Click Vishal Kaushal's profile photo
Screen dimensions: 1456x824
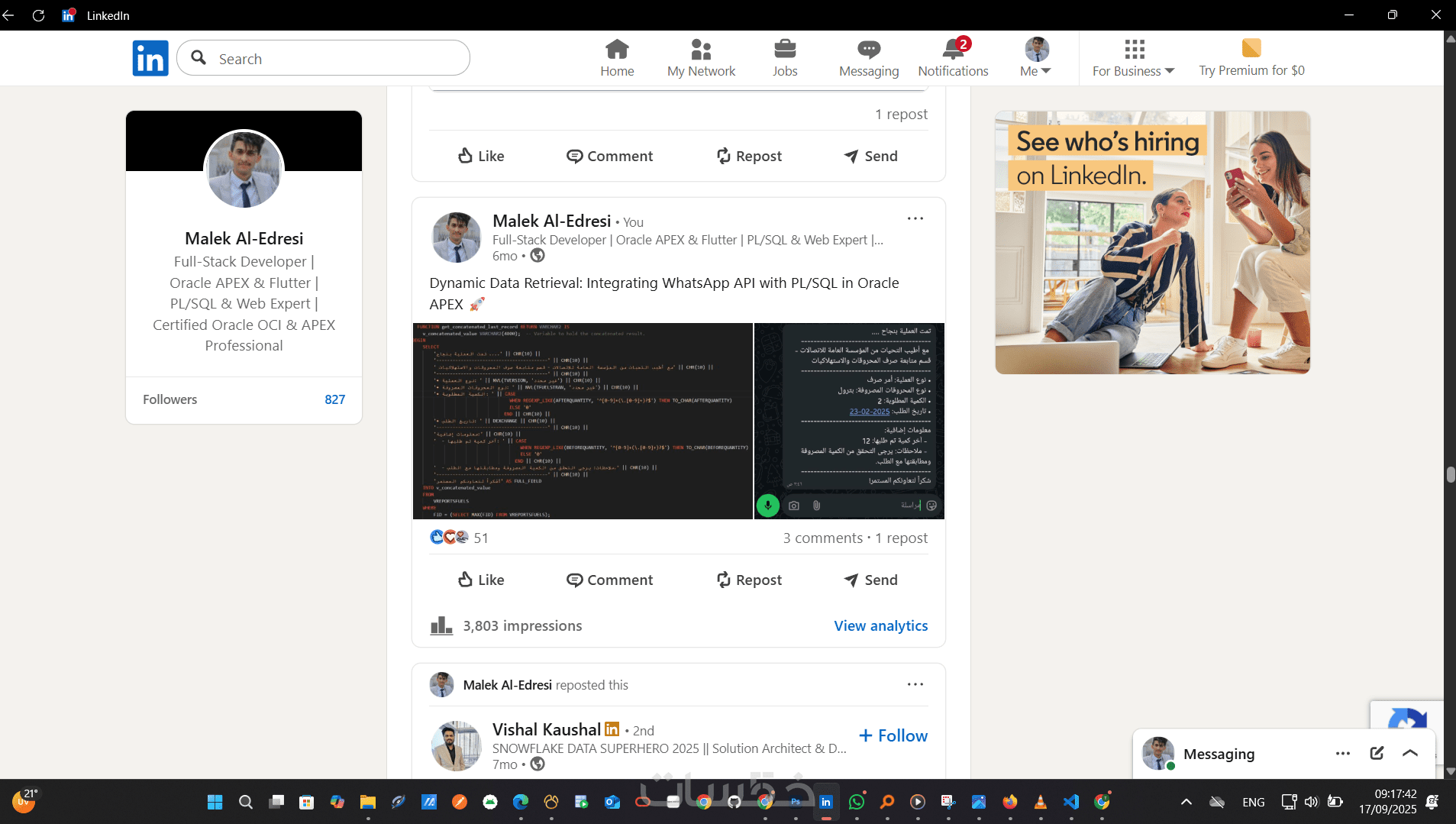pyautogui.click(x=457, y=746)
